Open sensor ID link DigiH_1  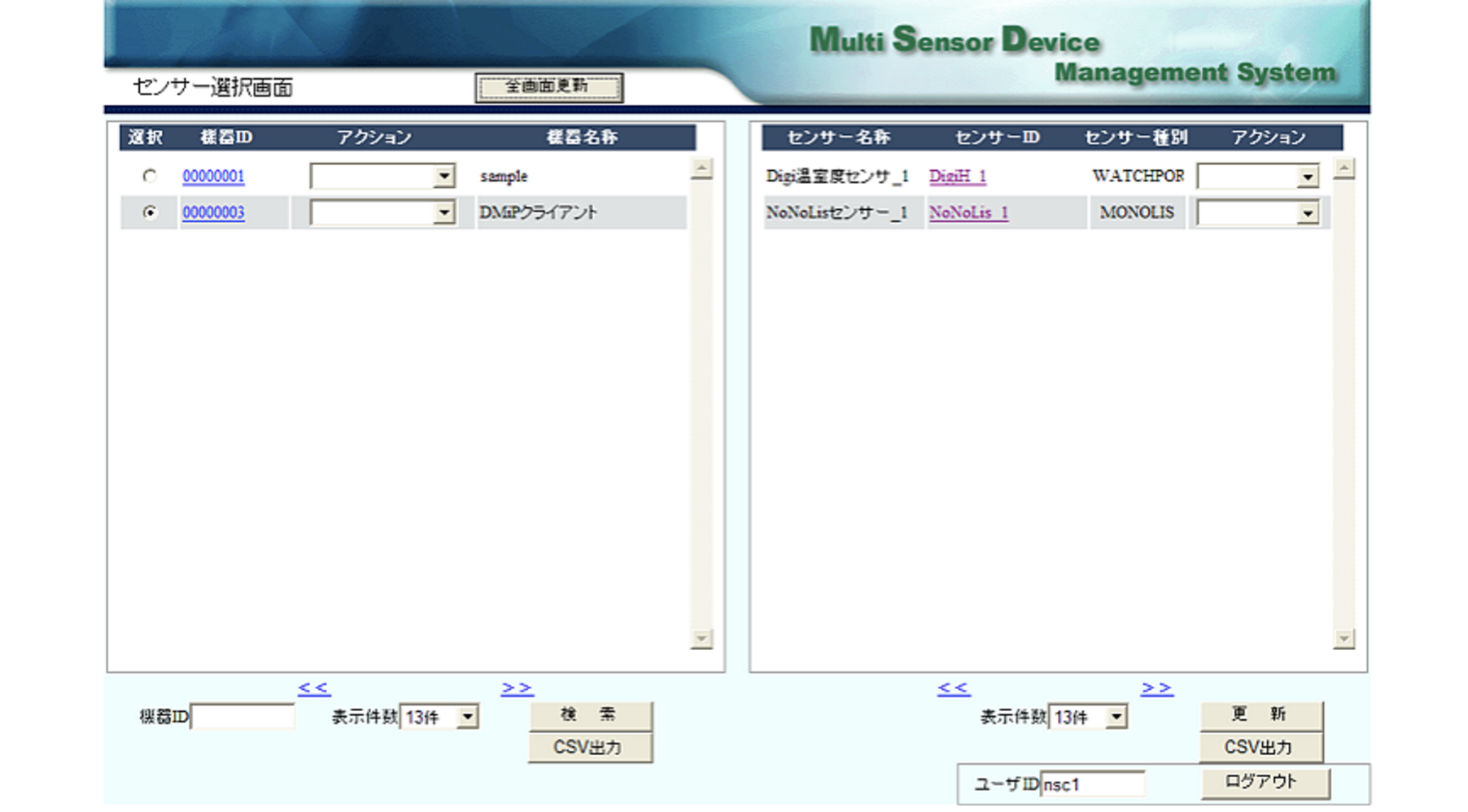(958, 176)
